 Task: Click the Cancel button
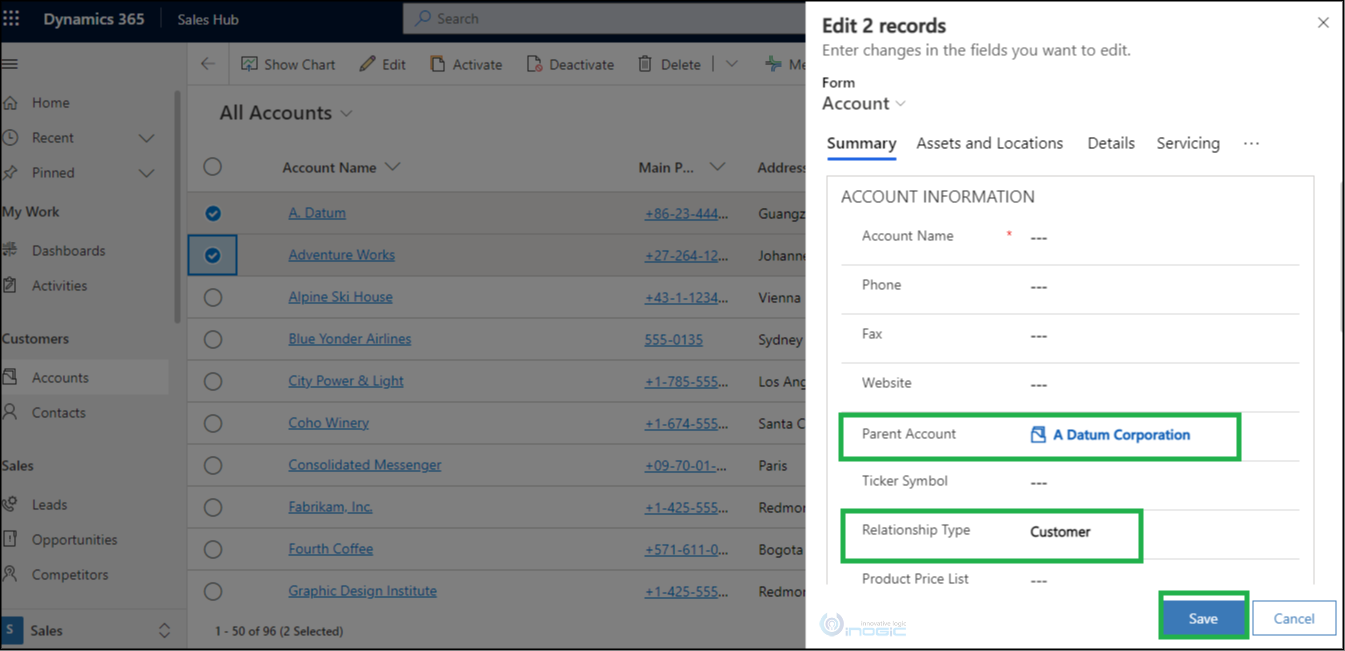[x=1294, y=619]
